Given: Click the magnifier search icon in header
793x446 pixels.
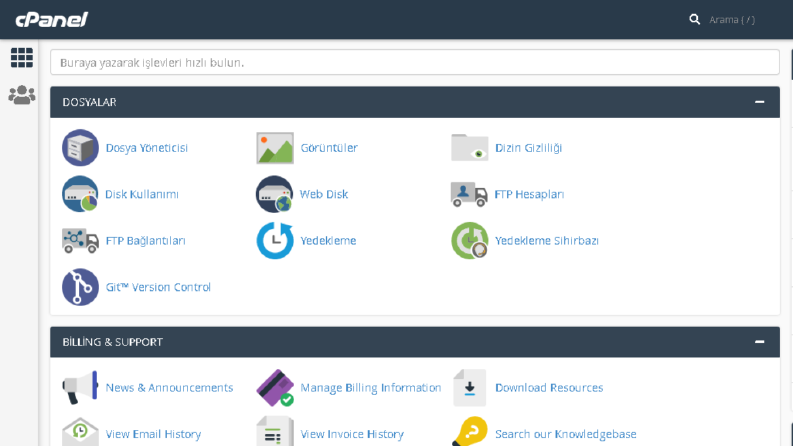Looking at the screenshot, I should [694, 20].
